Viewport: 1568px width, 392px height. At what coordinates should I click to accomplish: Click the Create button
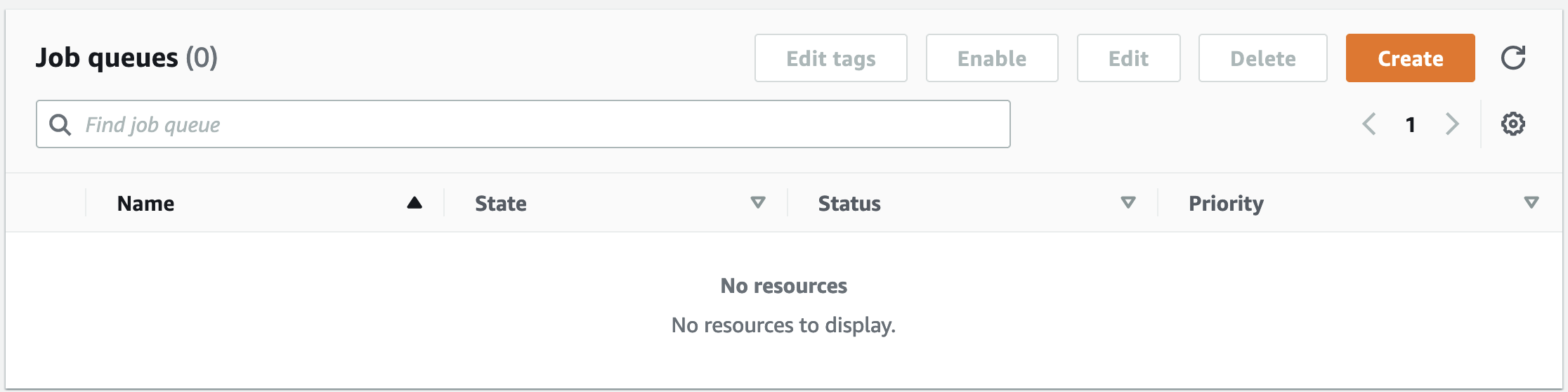coord(1410,58)
